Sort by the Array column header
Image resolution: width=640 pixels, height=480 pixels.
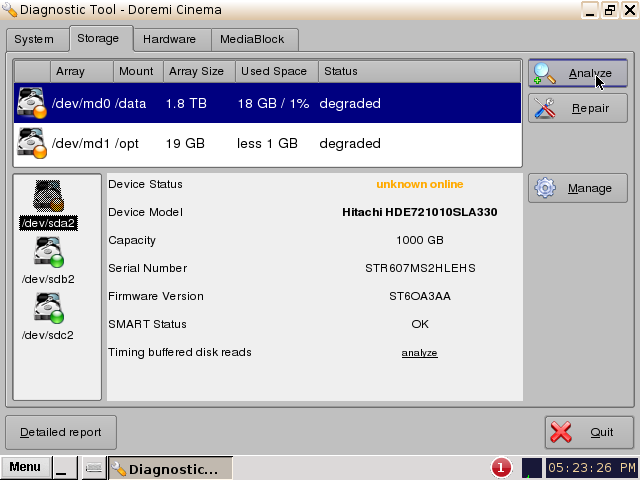point(82,71)
